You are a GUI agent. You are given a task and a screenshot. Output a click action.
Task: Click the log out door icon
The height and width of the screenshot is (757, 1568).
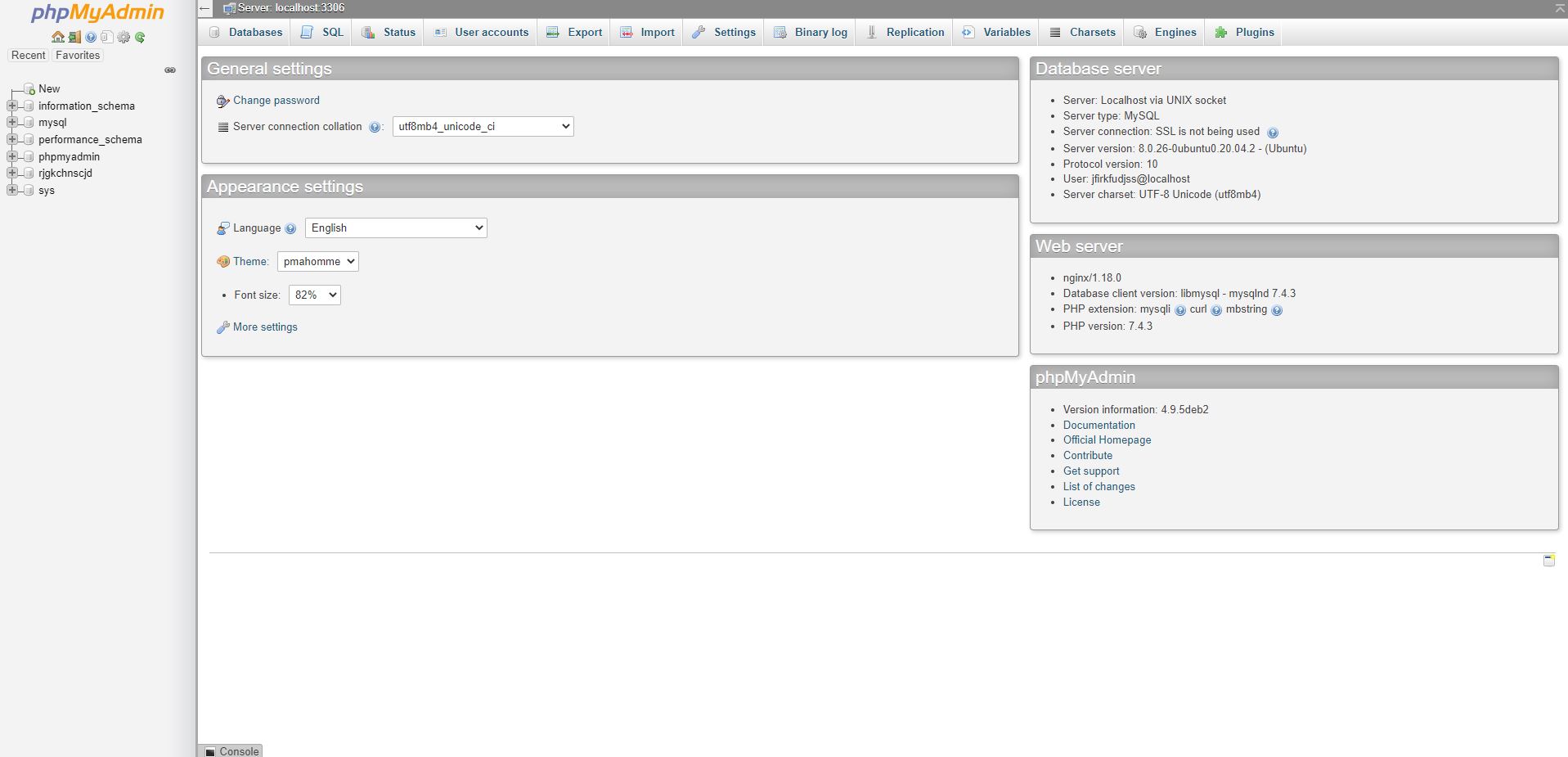[x=74, y=37]
